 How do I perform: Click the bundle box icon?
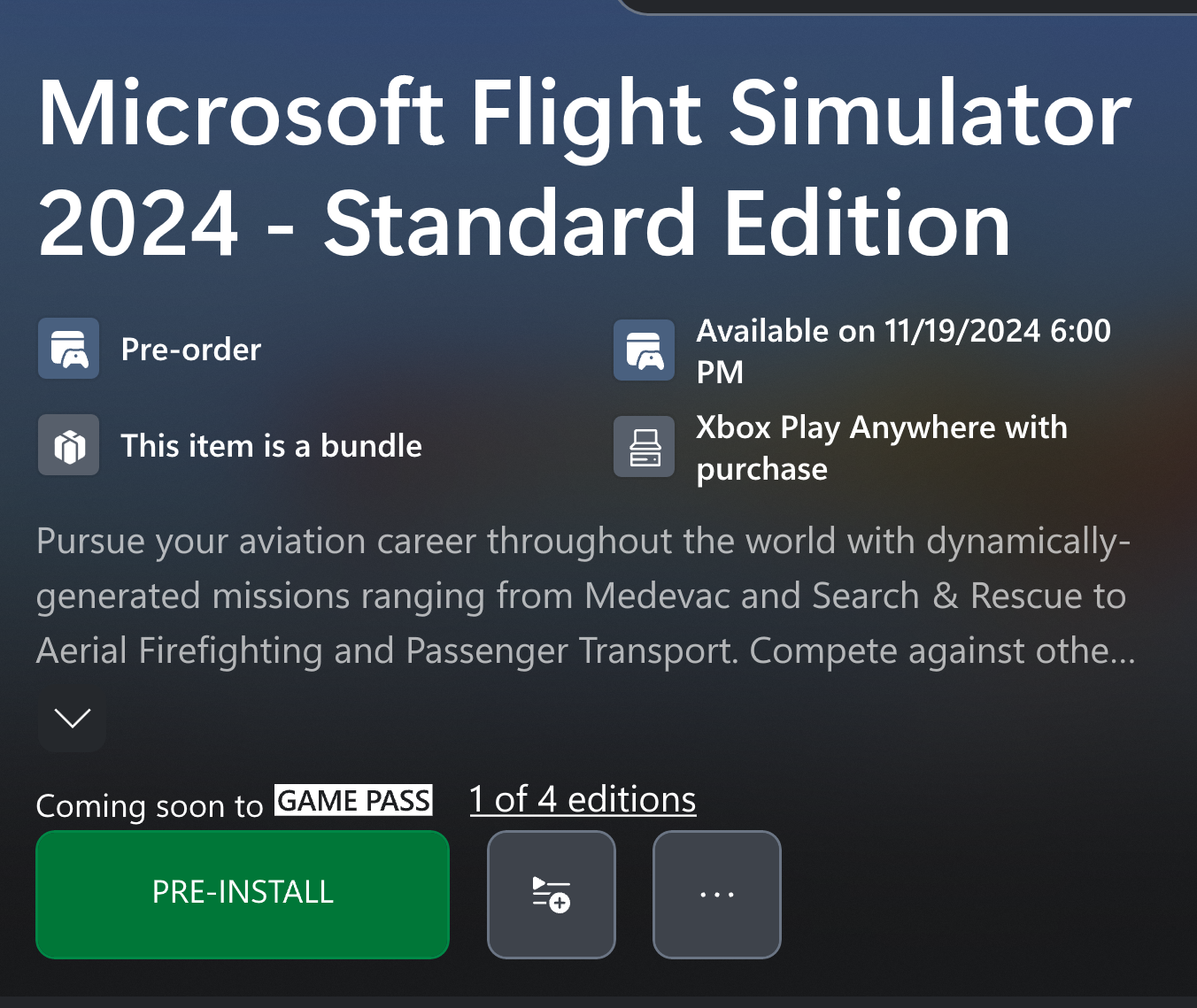click(x=68, y=445)
